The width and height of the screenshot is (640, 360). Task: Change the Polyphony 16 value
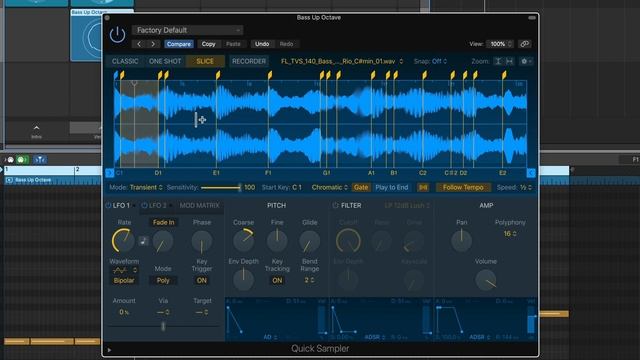pos(510,234)
